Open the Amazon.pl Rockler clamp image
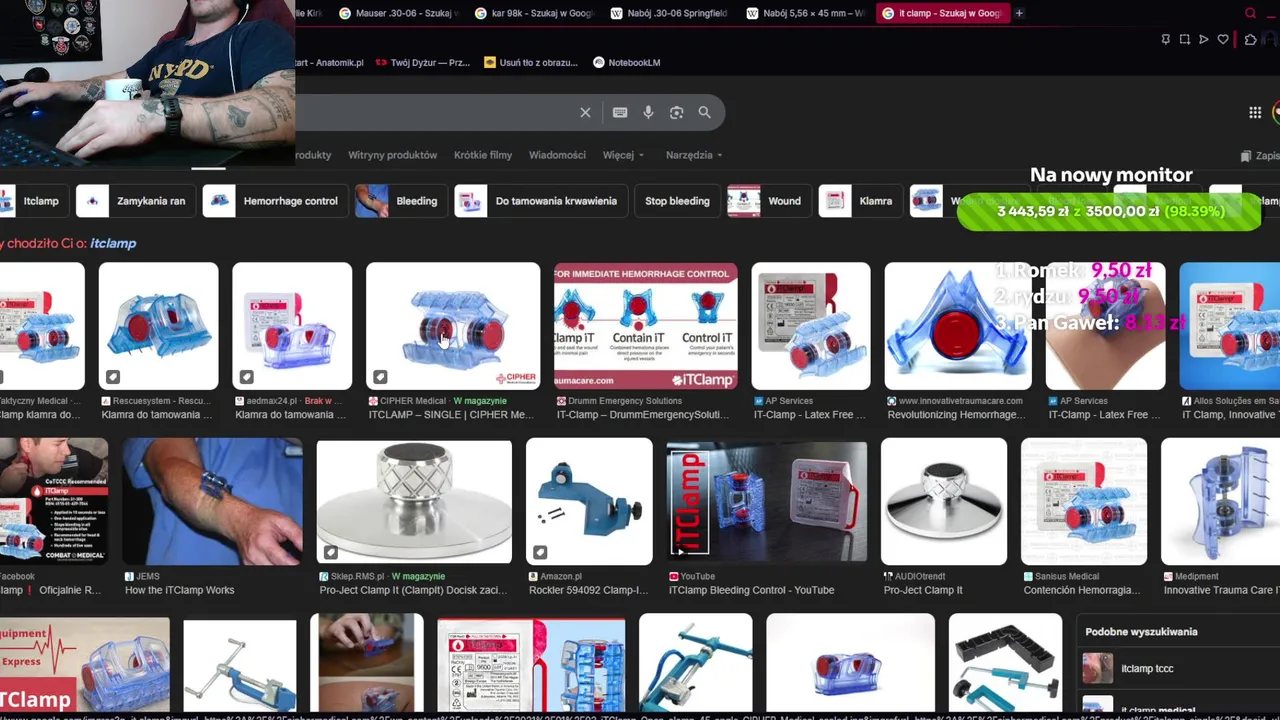The image size is (1280, 720). tap(589, 501)
